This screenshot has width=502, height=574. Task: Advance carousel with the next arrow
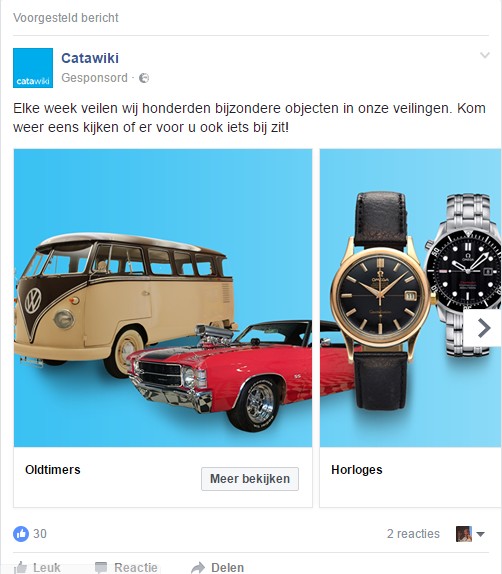(484, 328)
